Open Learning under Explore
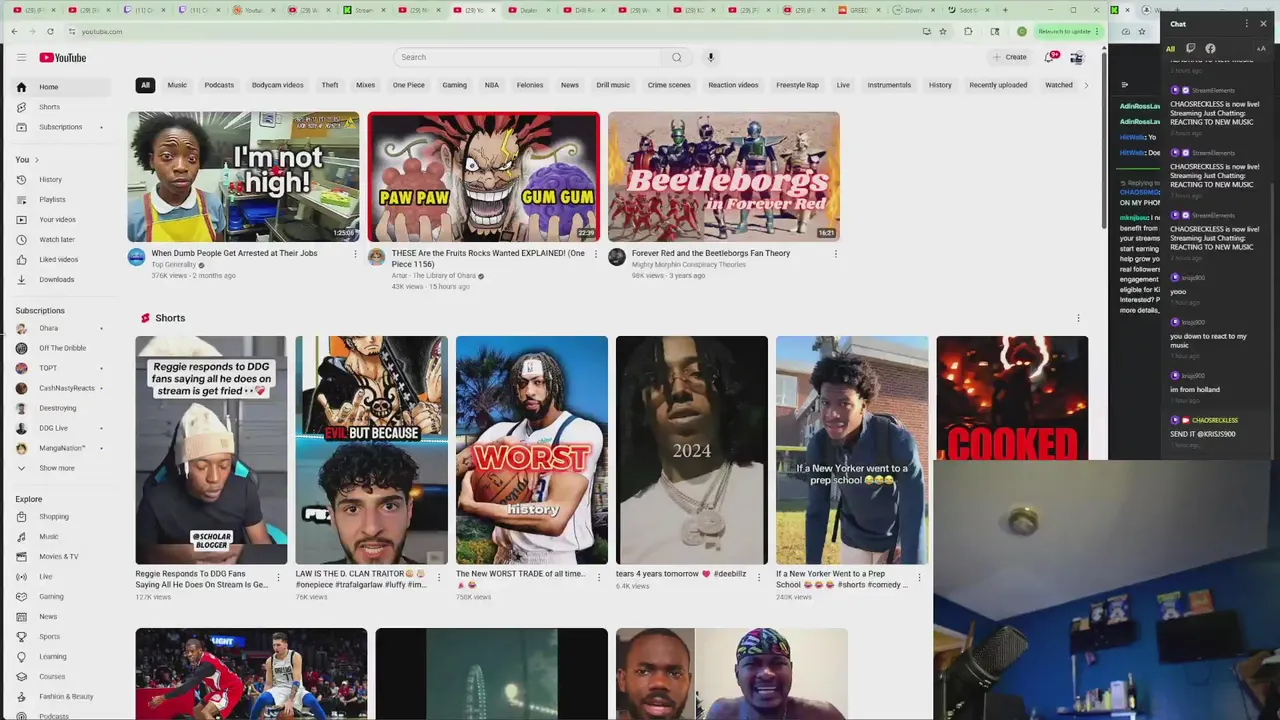This screenshot has width=1280, height=720. point(60,656)
